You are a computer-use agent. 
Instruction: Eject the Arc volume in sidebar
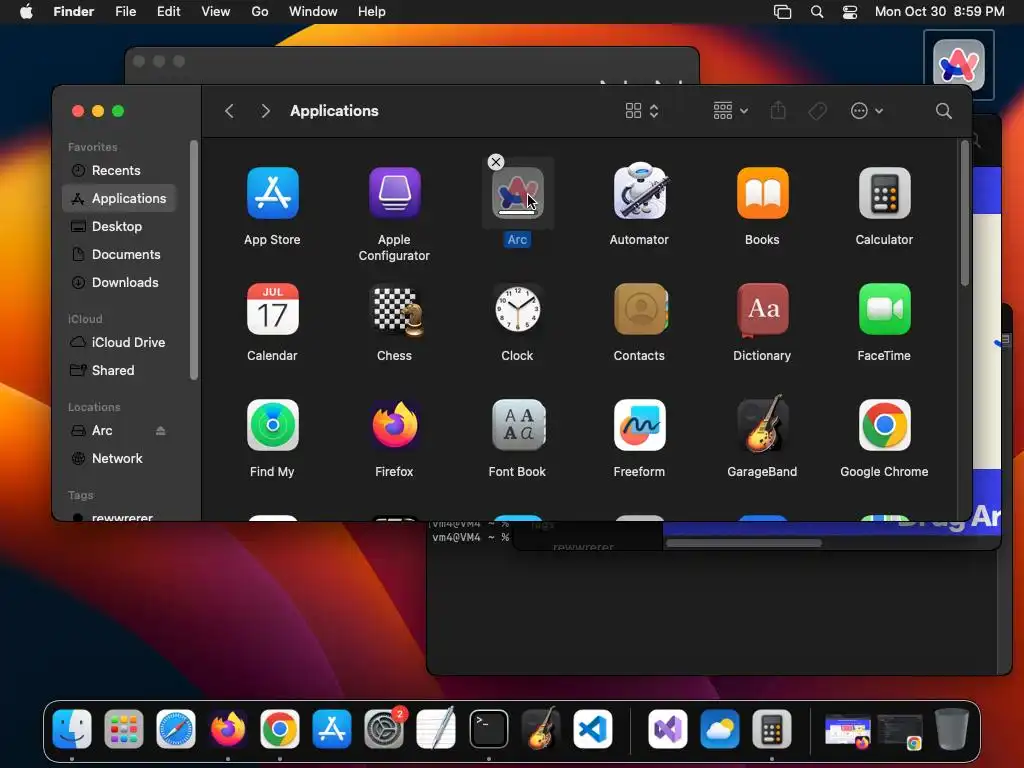click(161, 430)
